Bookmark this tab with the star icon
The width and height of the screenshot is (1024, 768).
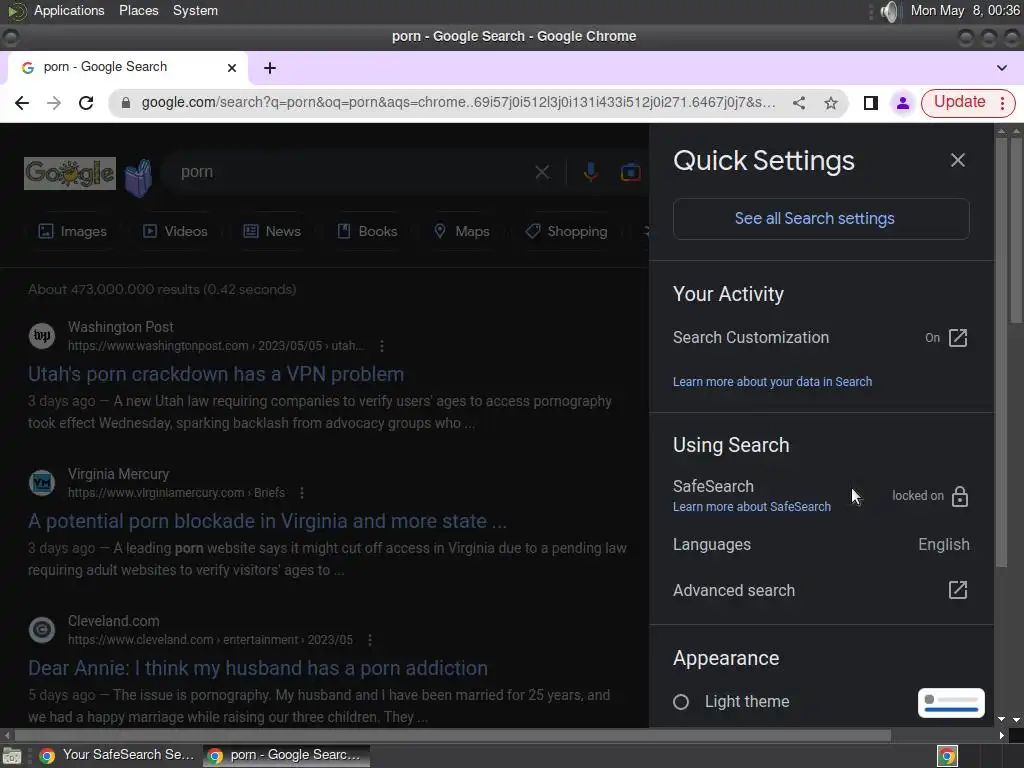point(831,103)
